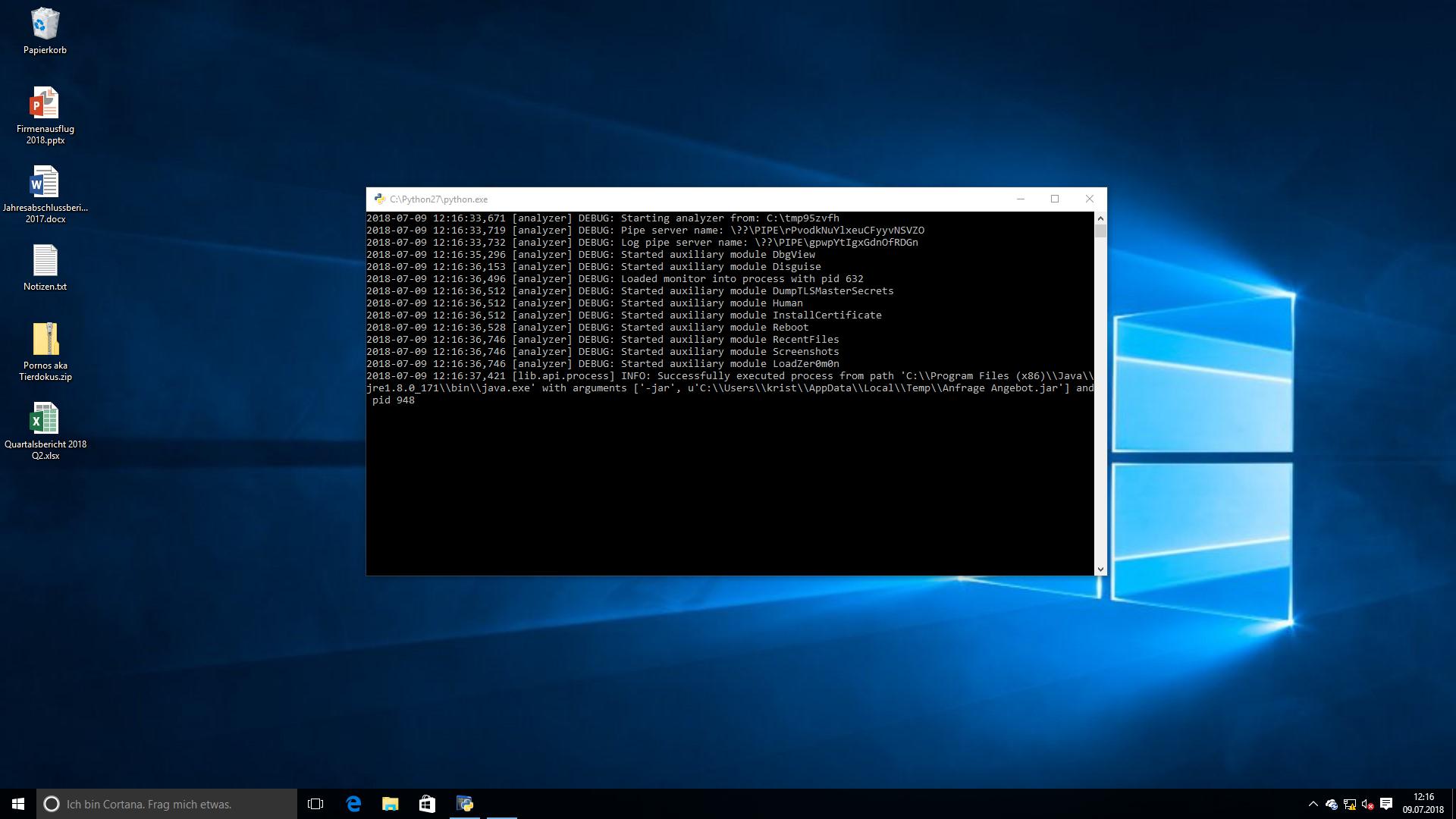The height and width of the screenshot is (819, 1456).
Task: Select the Firmenausflug 2018.pptx desktop file
Action: click(45, 115)
